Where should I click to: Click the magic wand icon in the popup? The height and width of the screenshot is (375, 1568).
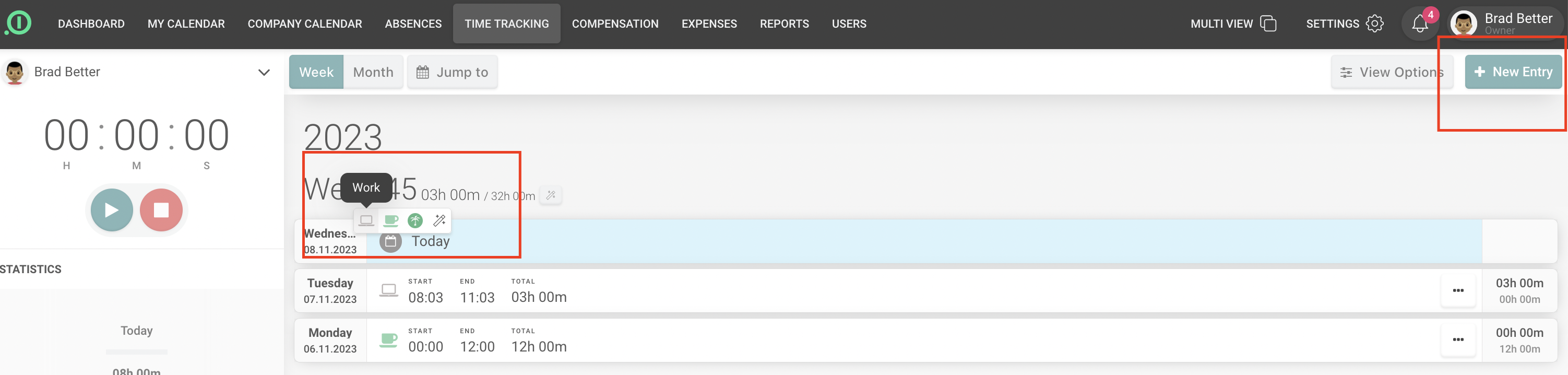[x=439, y=220]
